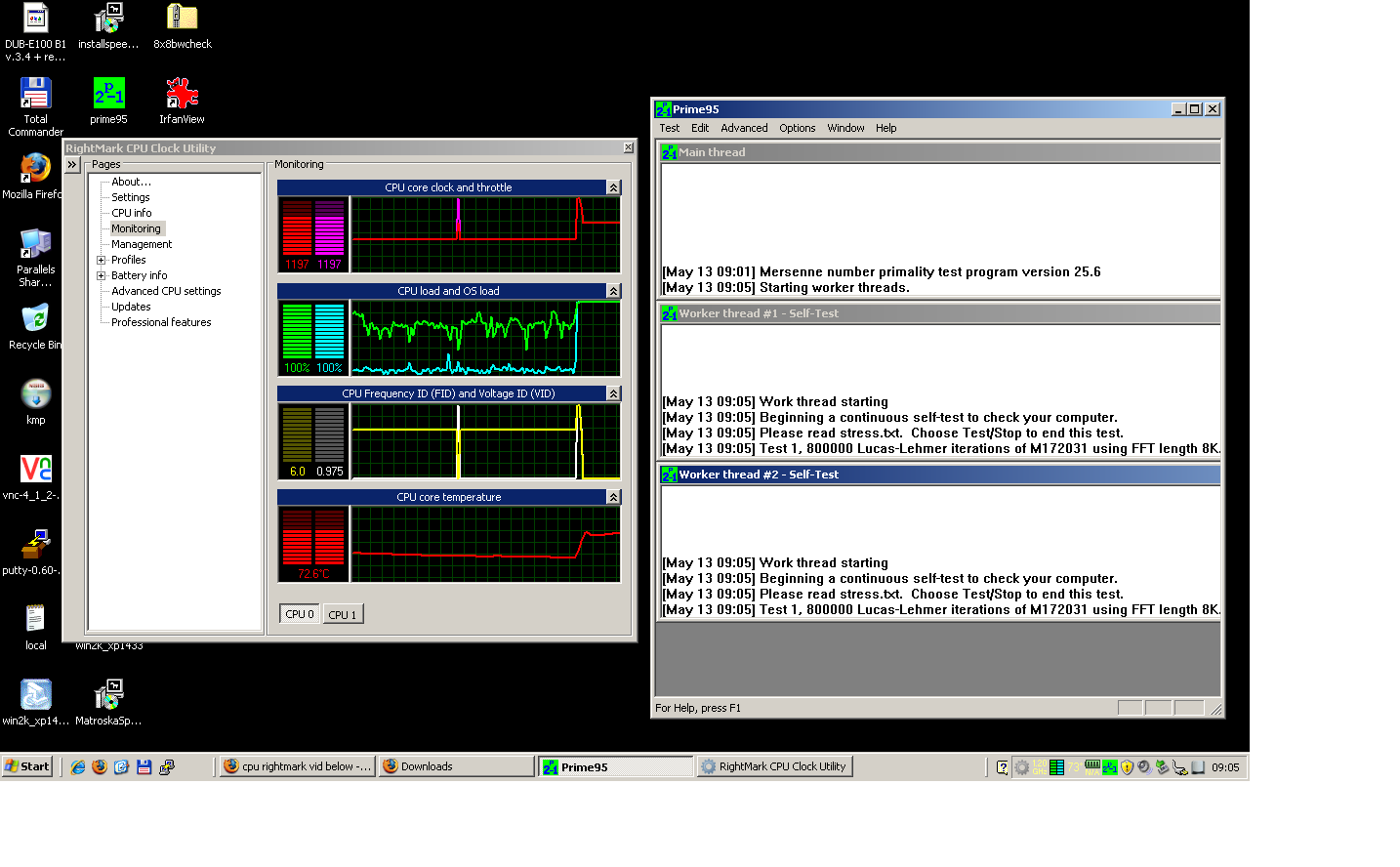Switch monitoring to CPU 1
Image resolution: width=1400 pixels, height=867 pixels.
pyautogui.click(x=343, y=614)
